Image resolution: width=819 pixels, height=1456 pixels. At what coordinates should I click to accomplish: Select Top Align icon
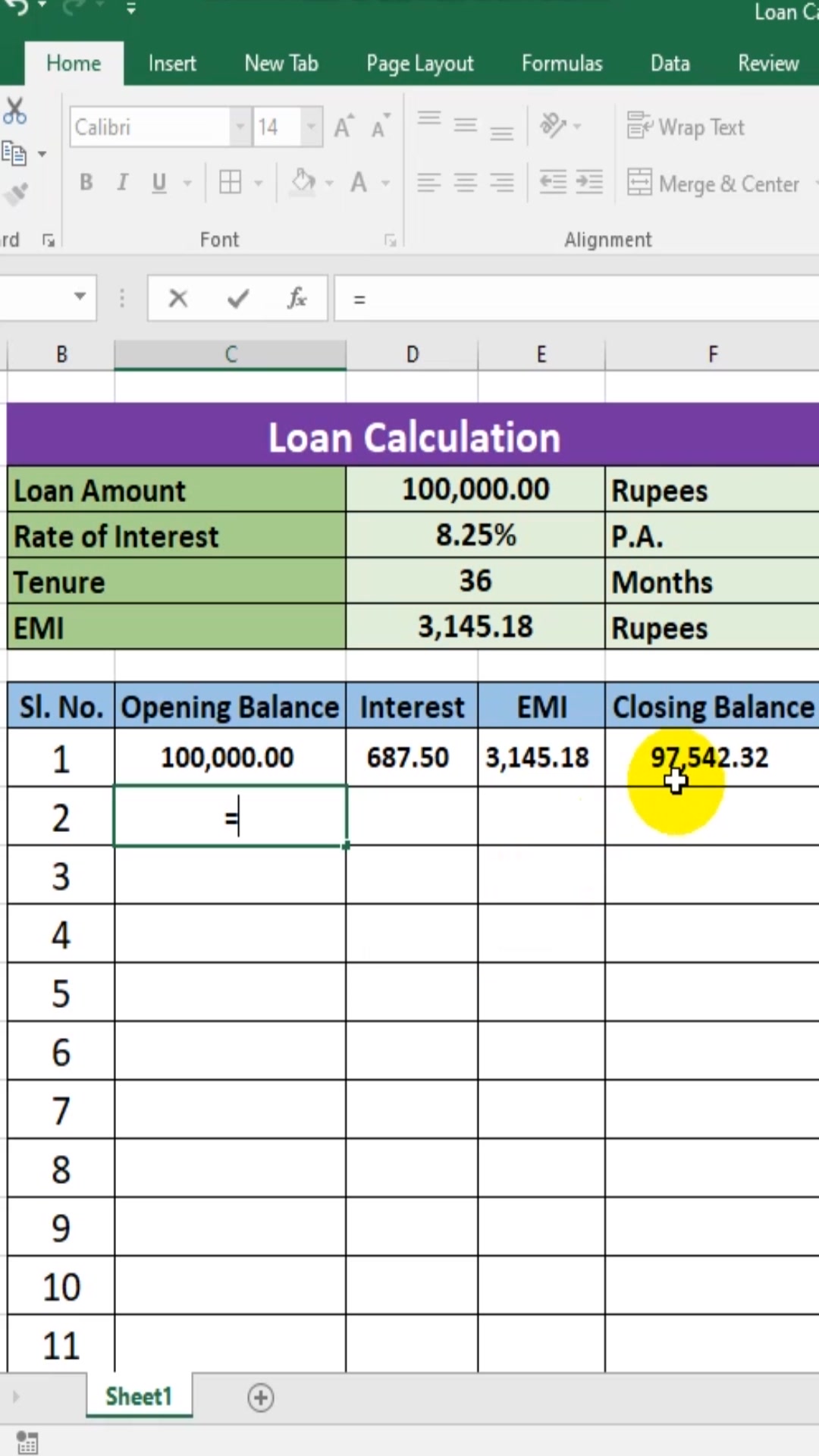click(429, 119)
